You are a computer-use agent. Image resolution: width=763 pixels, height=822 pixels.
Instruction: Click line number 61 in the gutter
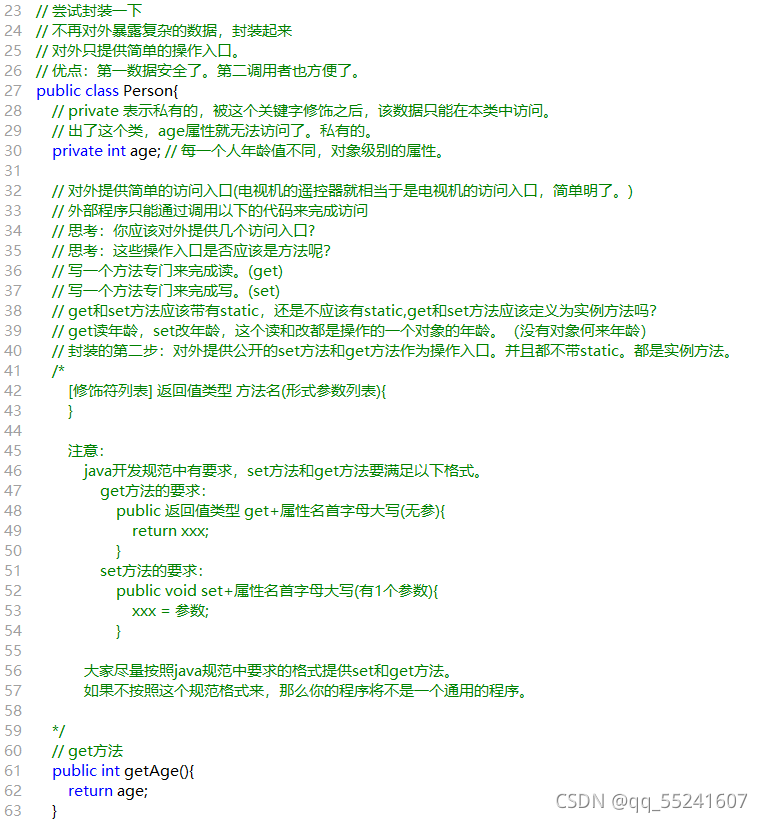click(13, 771)
